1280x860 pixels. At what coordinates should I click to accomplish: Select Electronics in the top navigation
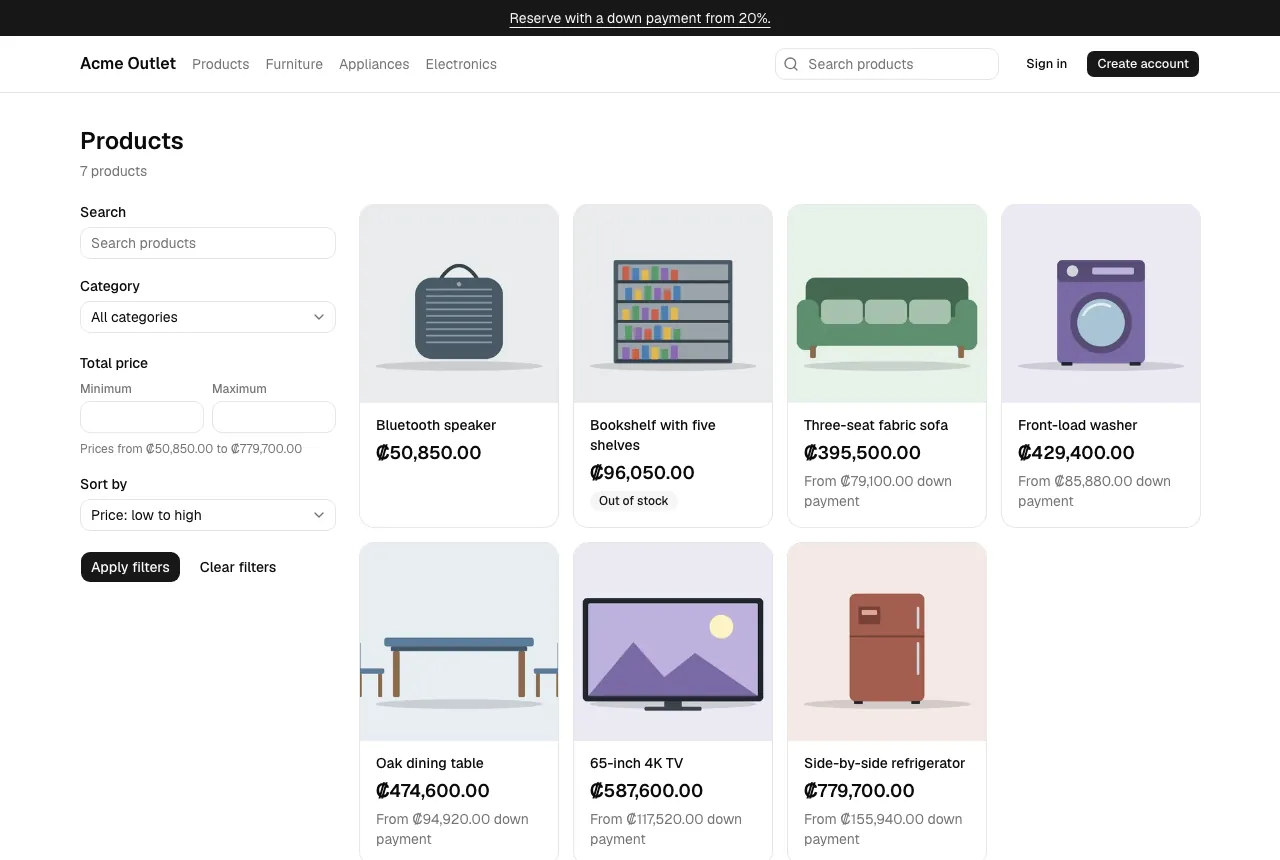(x=461, y=64)
